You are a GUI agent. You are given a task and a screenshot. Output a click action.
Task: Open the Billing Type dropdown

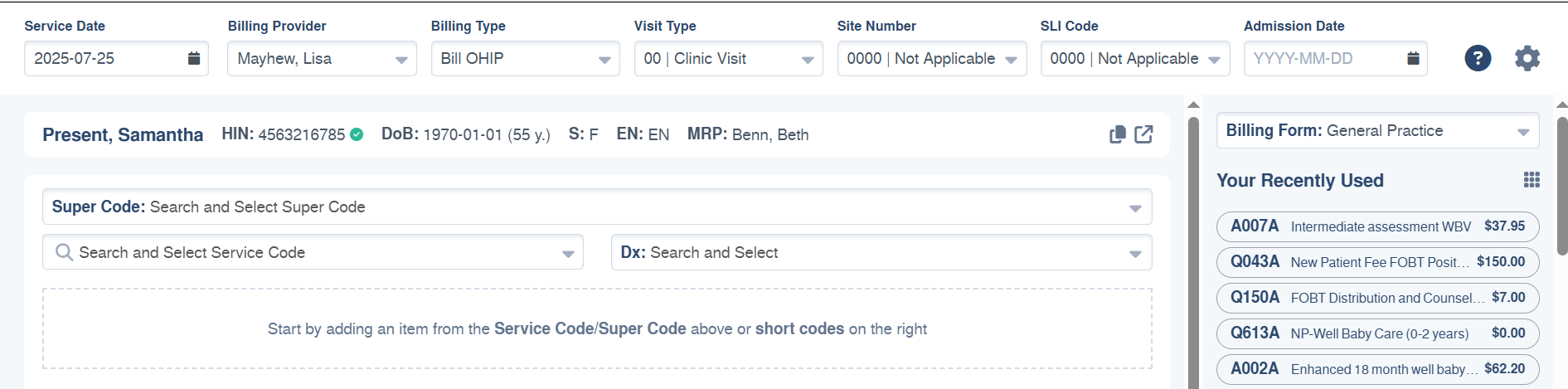tap(525, 59)
